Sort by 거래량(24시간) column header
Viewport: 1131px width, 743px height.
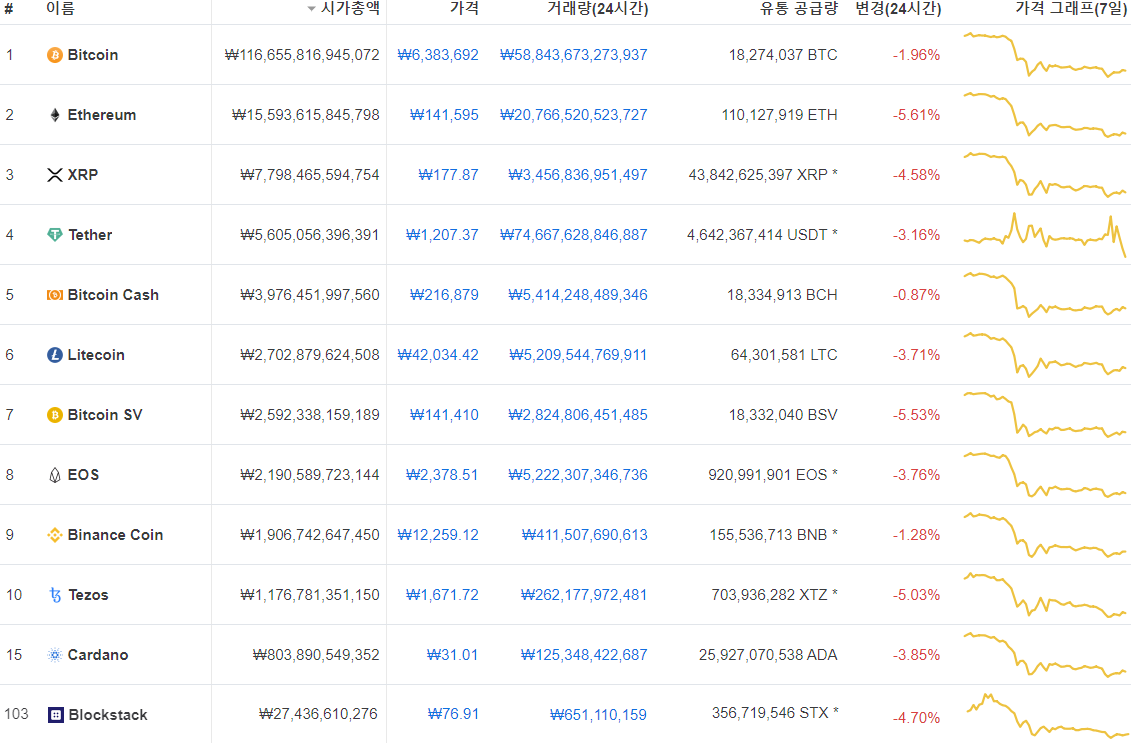597,9
